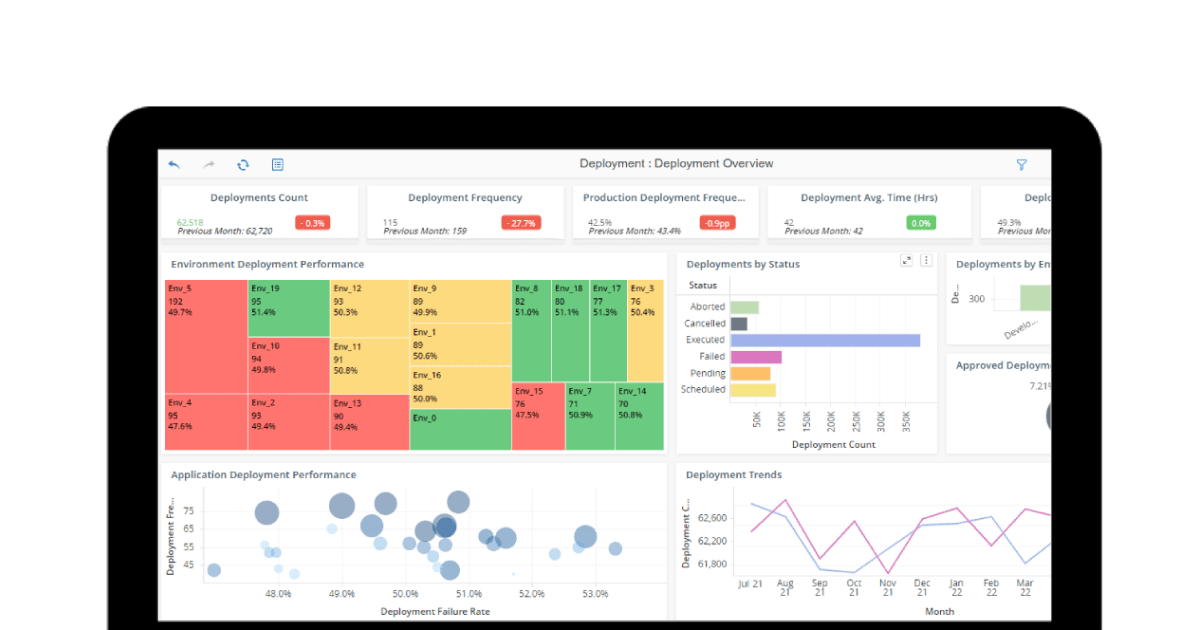Click the Deployments by Status title

[x=743, y=264]
